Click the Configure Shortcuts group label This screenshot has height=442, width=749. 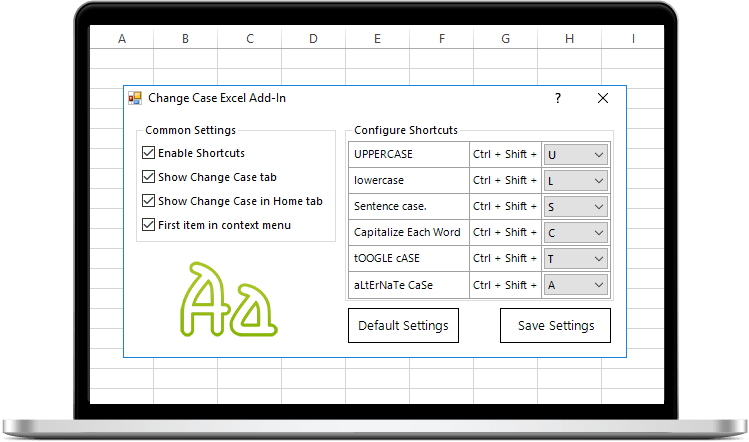[406, 130]
